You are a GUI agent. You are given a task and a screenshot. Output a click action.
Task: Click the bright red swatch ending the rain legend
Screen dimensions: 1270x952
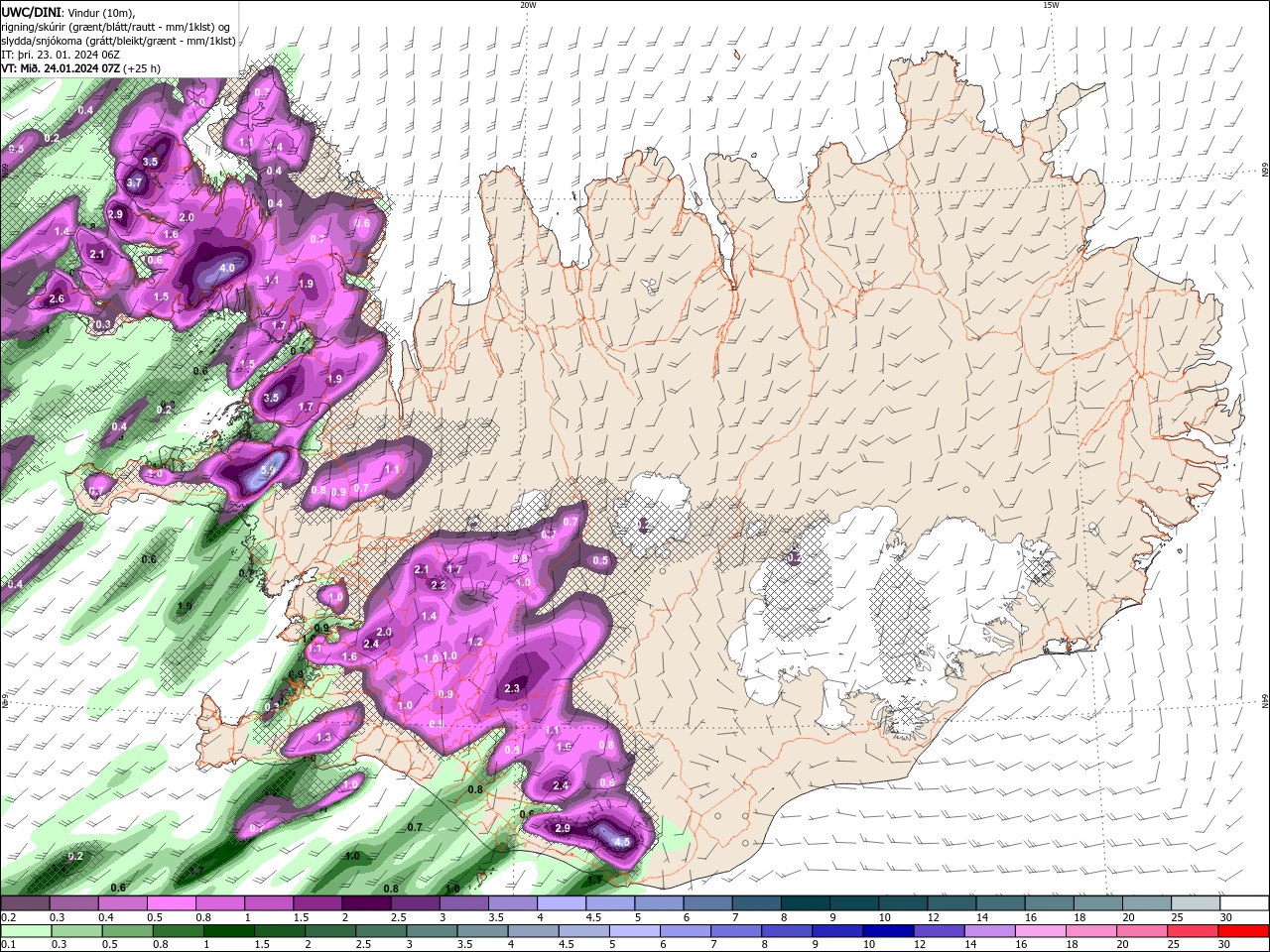[1245, 931]
